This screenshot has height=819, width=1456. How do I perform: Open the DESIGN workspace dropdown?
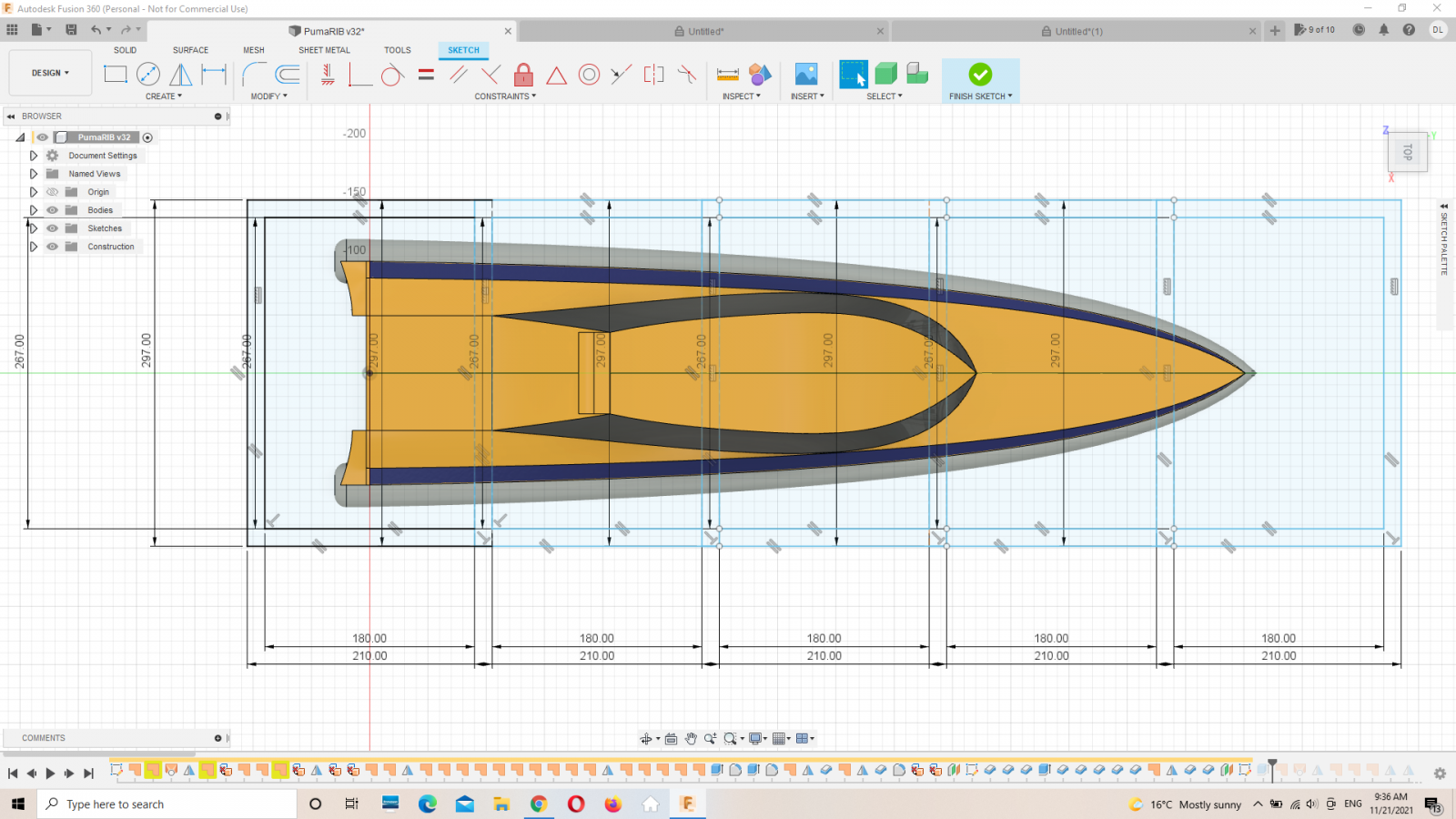point(50,73)
